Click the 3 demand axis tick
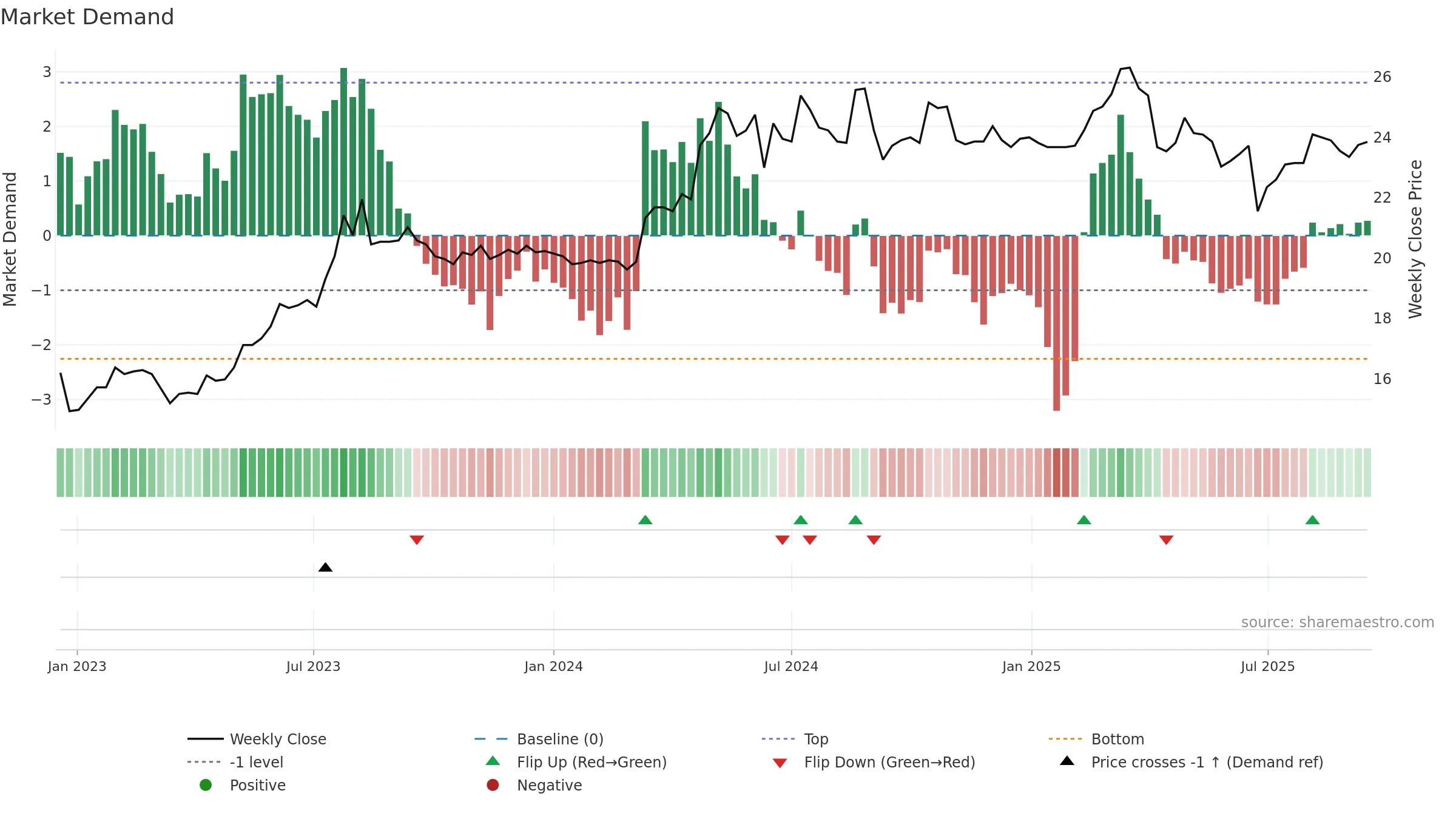Screen dimensions: 1456x819 pos(47,72)
